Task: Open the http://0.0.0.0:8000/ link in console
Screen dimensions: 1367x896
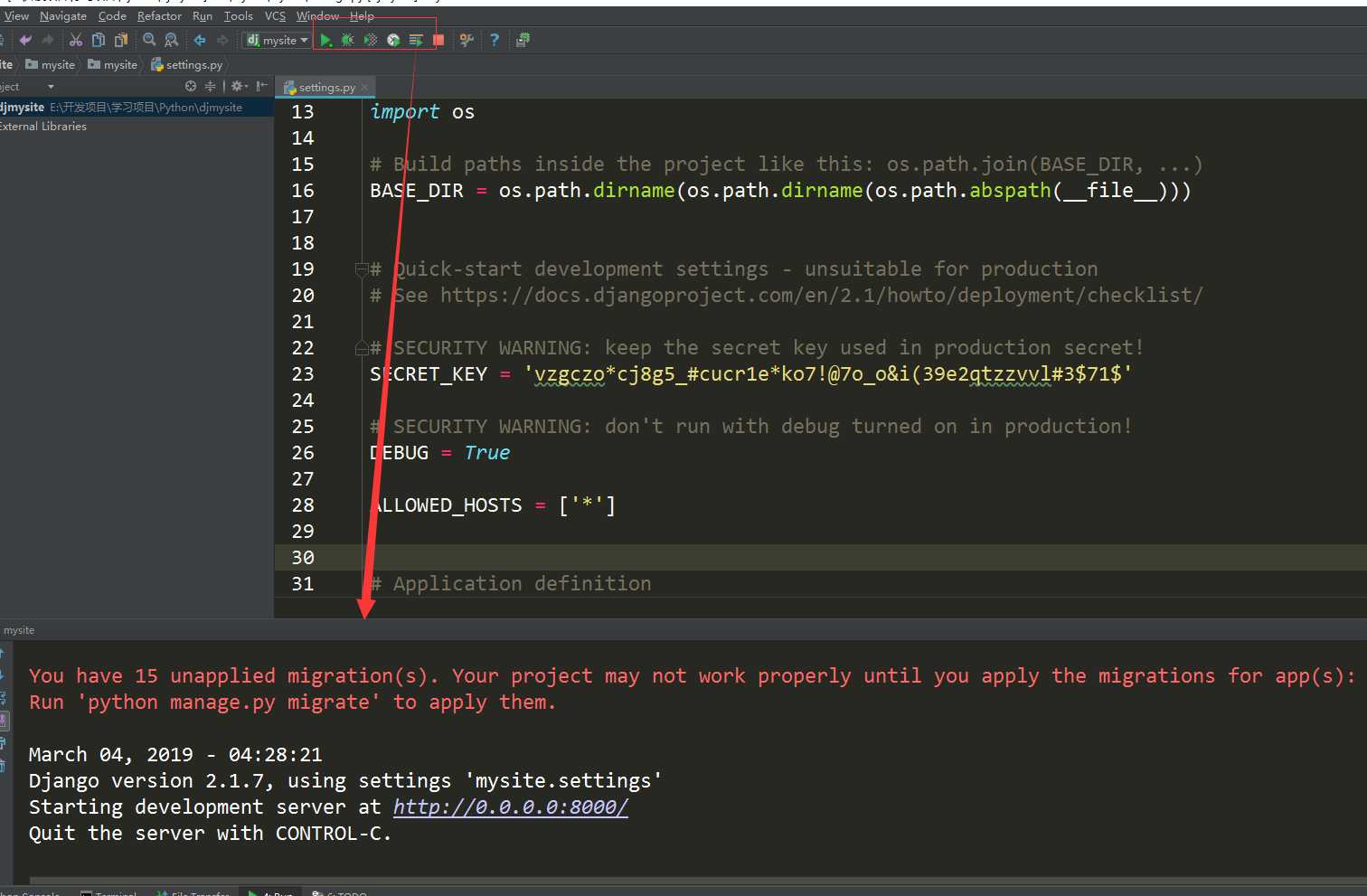Action: [x=510, y=807]
